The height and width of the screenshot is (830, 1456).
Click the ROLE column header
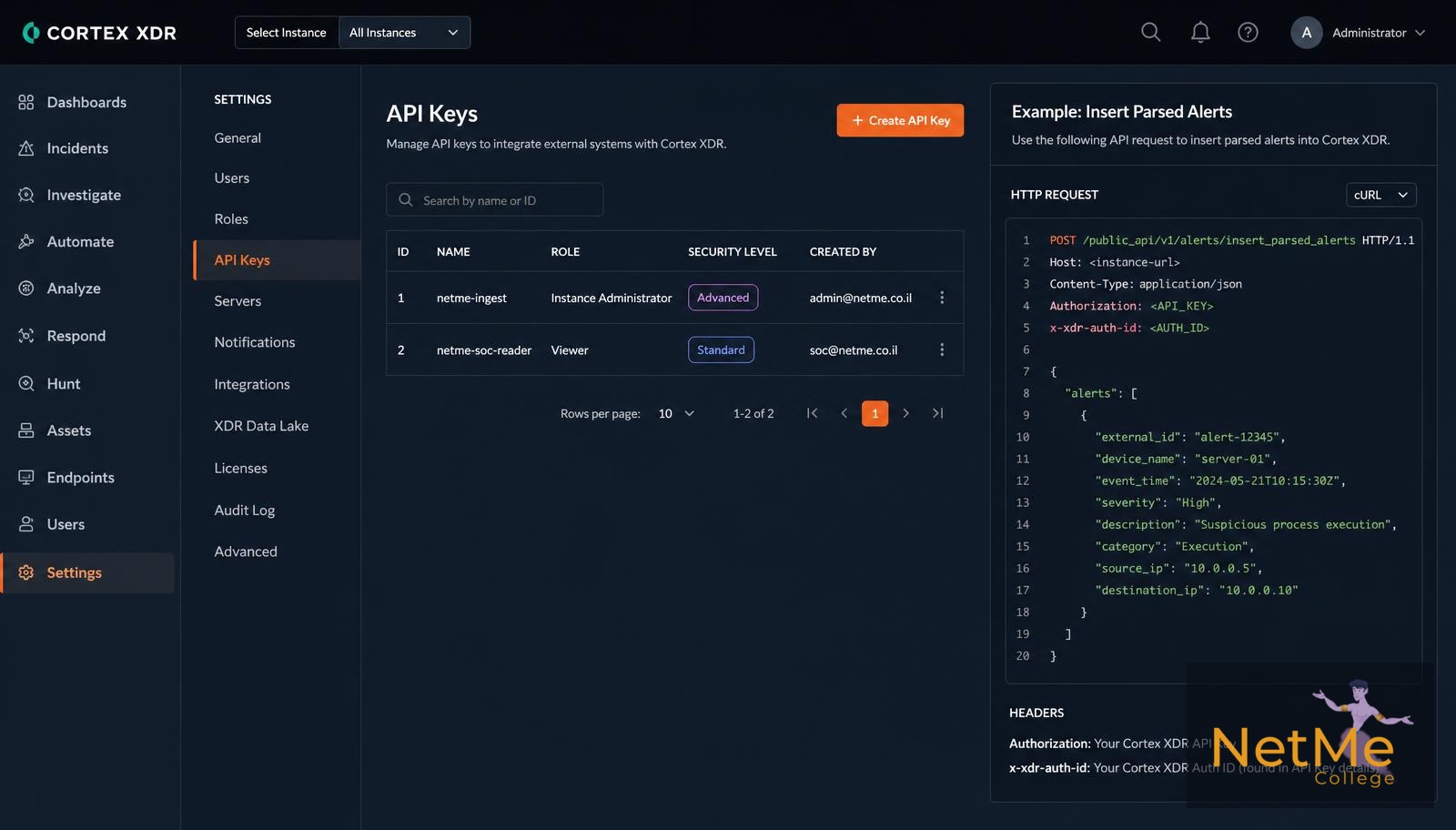tap(565, 252)
